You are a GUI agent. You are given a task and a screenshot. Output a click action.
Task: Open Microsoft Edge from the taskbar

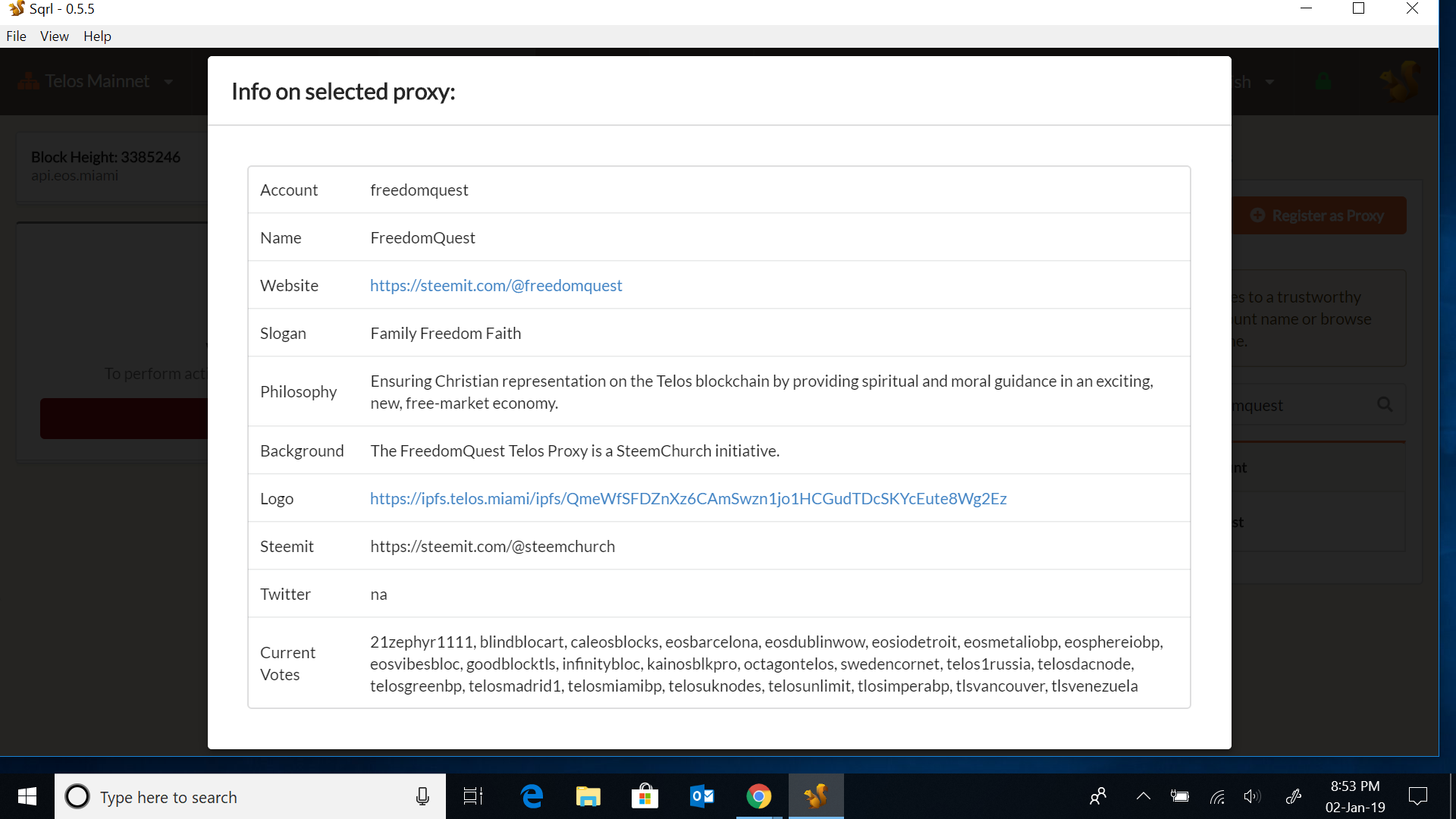tap(532, 796)
